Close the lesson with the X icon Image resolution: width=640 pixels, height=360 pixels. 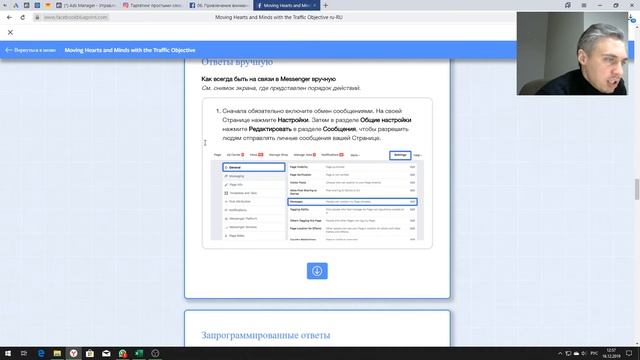pos(10,32)
